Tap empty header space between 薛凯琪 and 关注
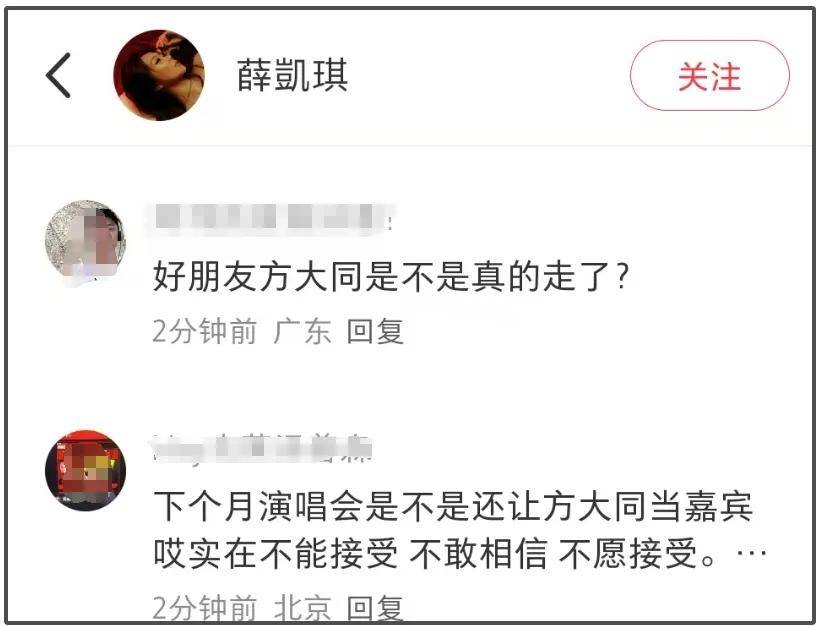Viewport: 817px width, 626px height. (489, 76)
